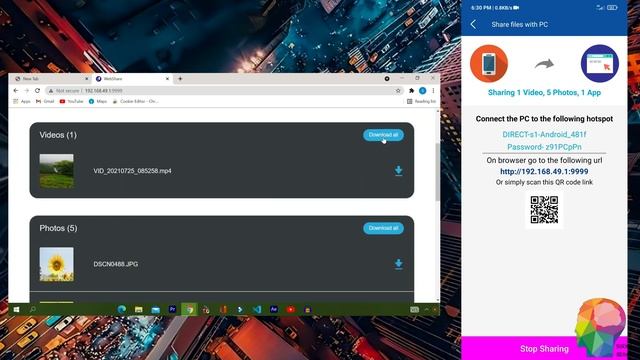The image size is (640, 360).
Task: Open the Apps bookmark shortcut
Action: pos(22,101)
